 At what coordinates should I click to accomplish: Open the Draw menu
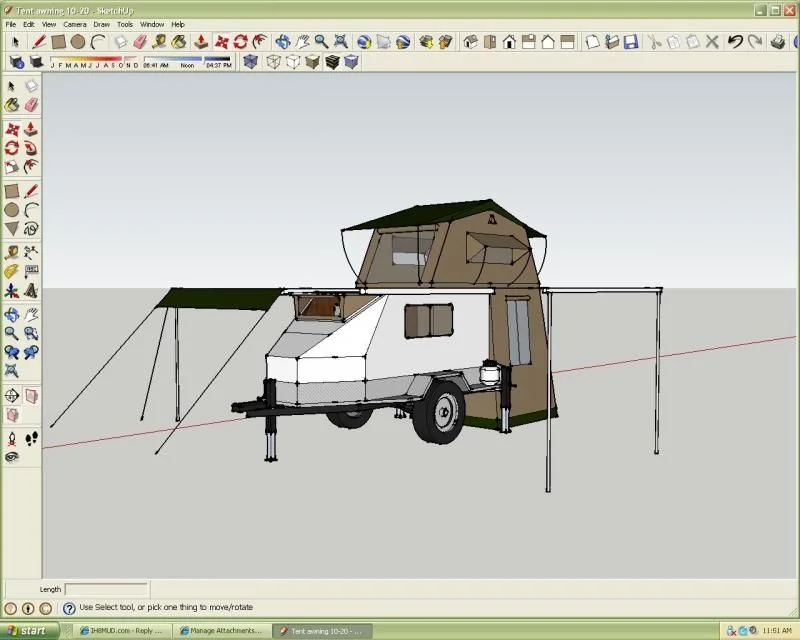[102, 24]
